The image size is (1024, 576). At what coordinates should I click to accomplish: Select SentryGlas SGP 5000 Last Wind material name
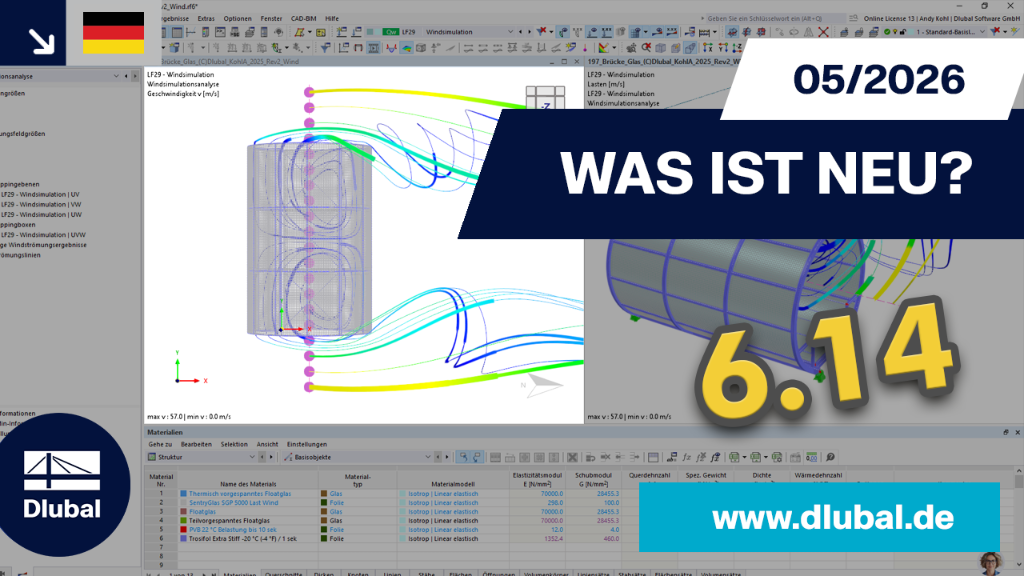233,503
